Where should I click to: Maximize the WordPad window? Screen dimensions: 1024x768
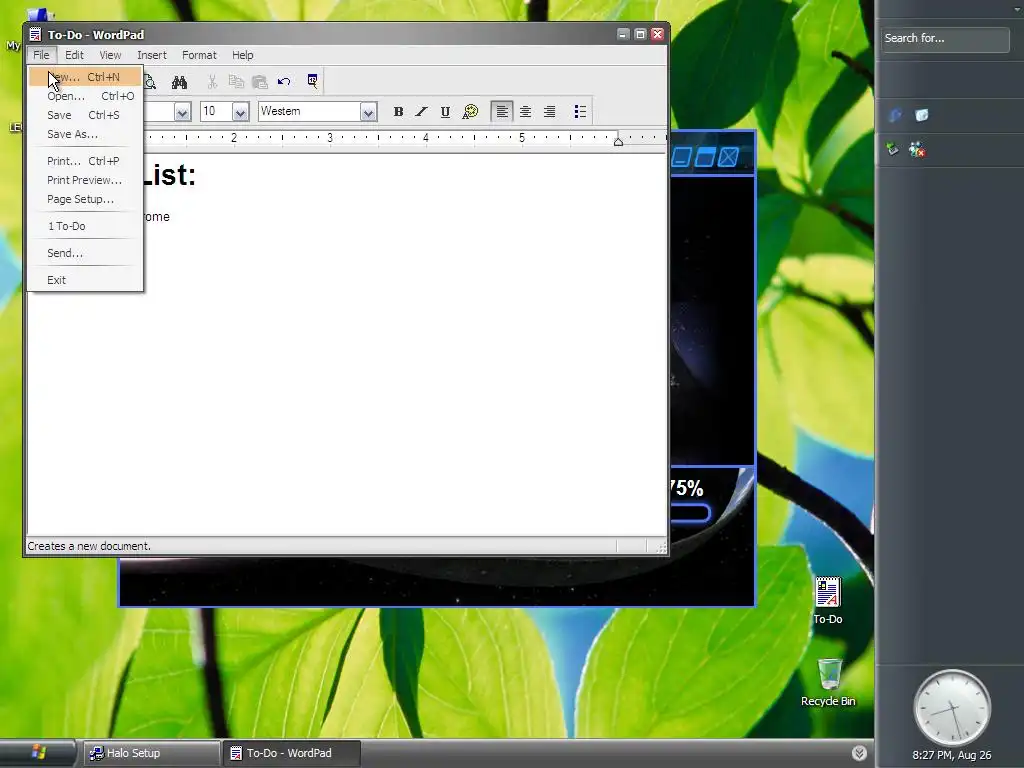pyautogui.click(x=640, y=34)
